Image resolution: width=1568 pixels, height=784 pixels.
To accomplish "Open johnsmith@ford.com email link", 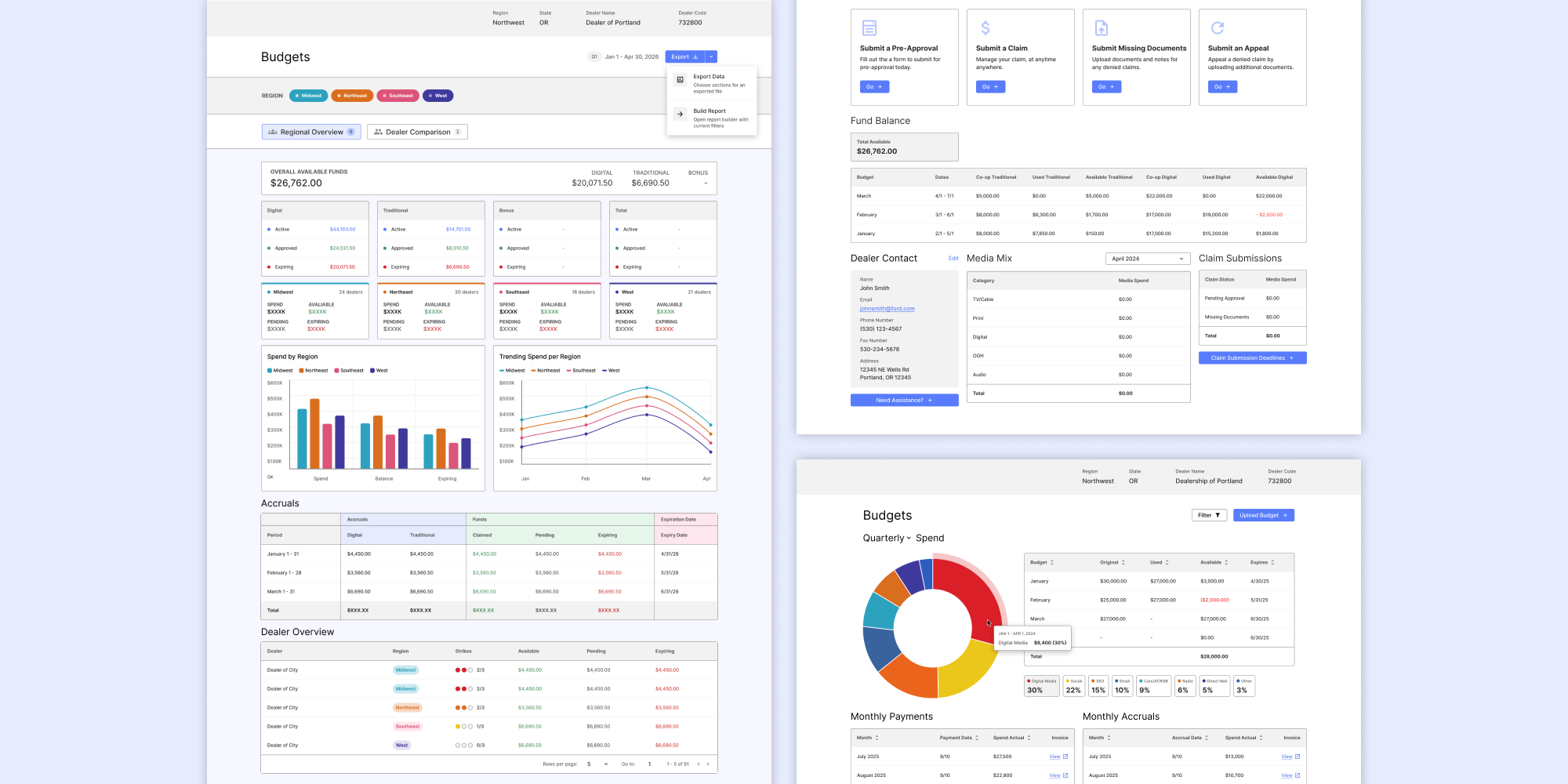I will [x=887, y=309].
